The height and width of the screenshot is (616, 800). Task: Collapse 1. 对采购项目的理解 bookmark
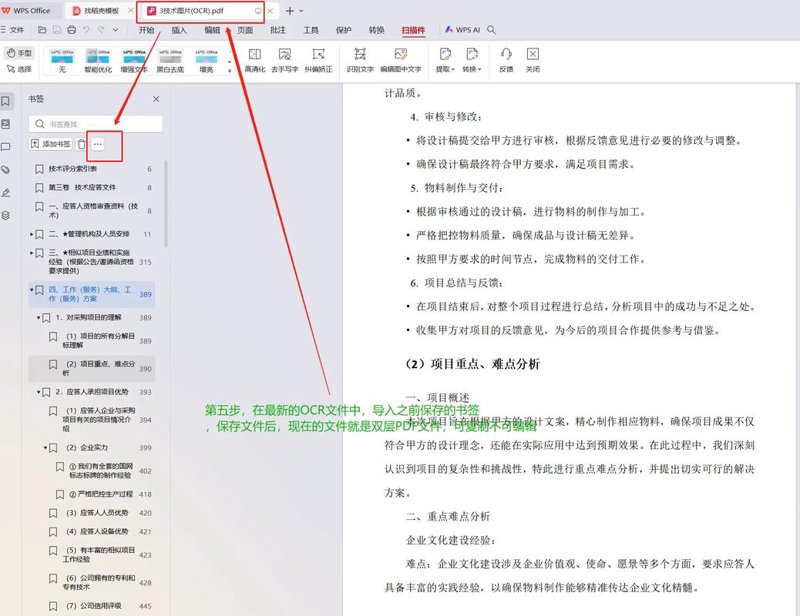click(39, 317)
